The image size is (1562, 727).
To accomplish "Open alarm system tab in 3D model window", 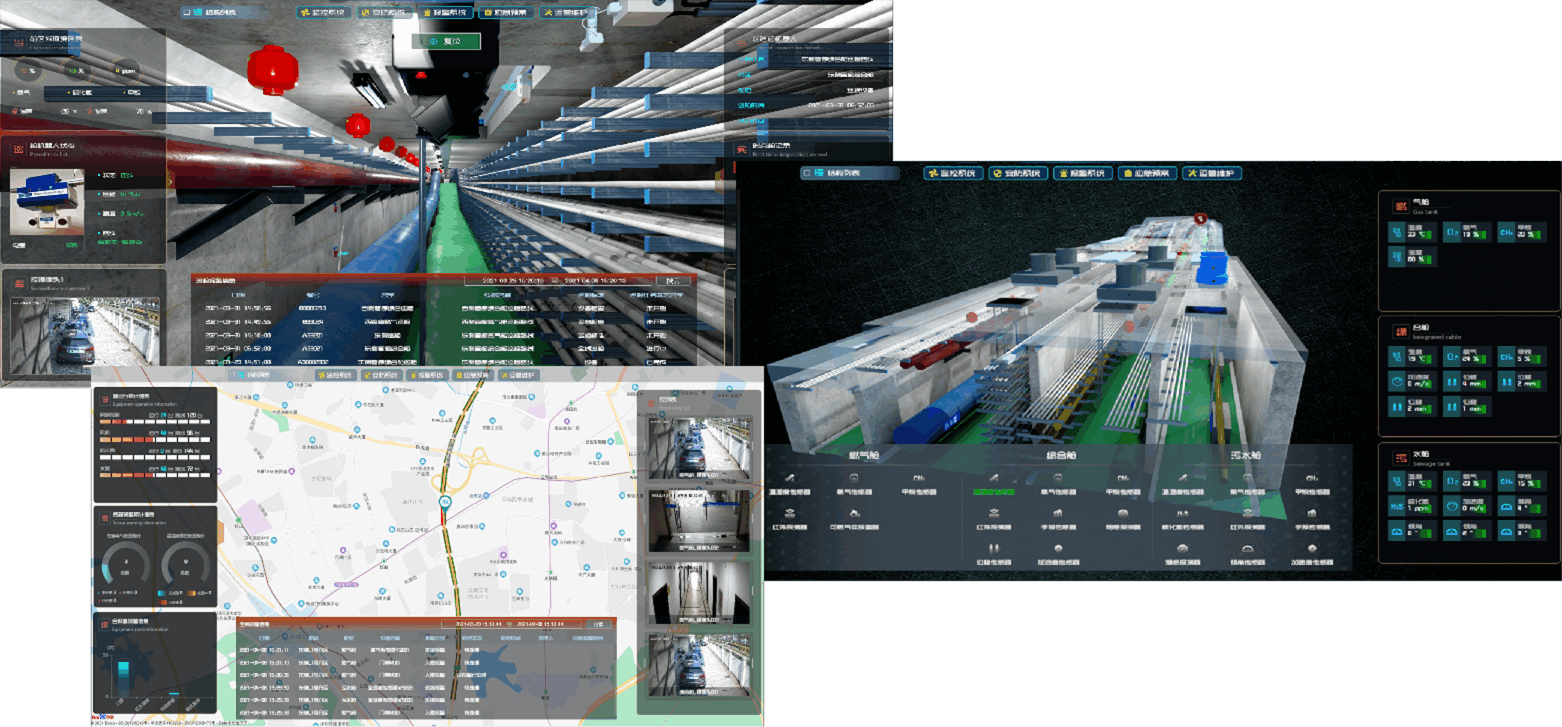I will pyautogui.click(x=1081, y=173).
